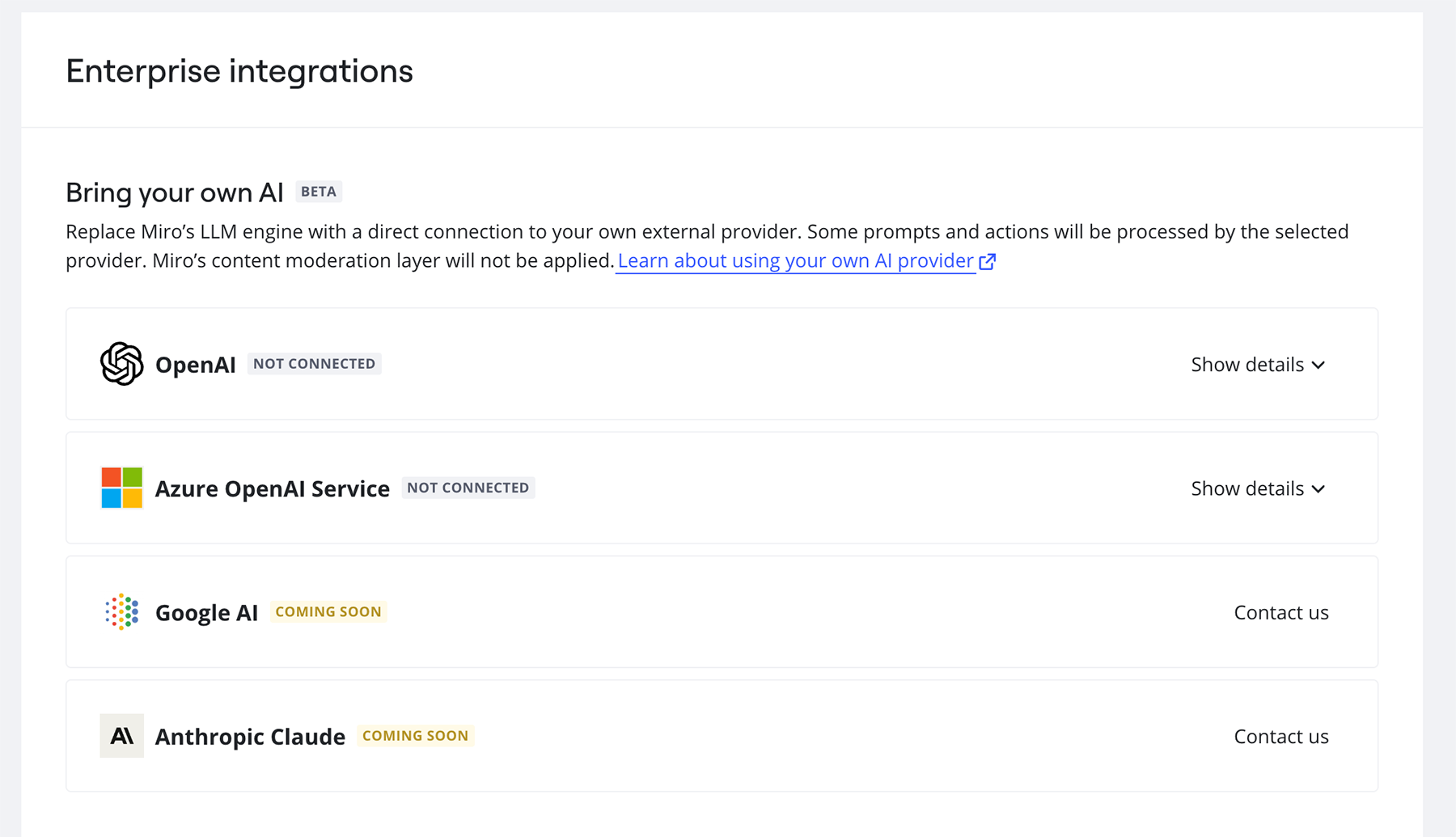Click the Google AI COMING SOON badge
1456x837 pixels.
(328, 611)
